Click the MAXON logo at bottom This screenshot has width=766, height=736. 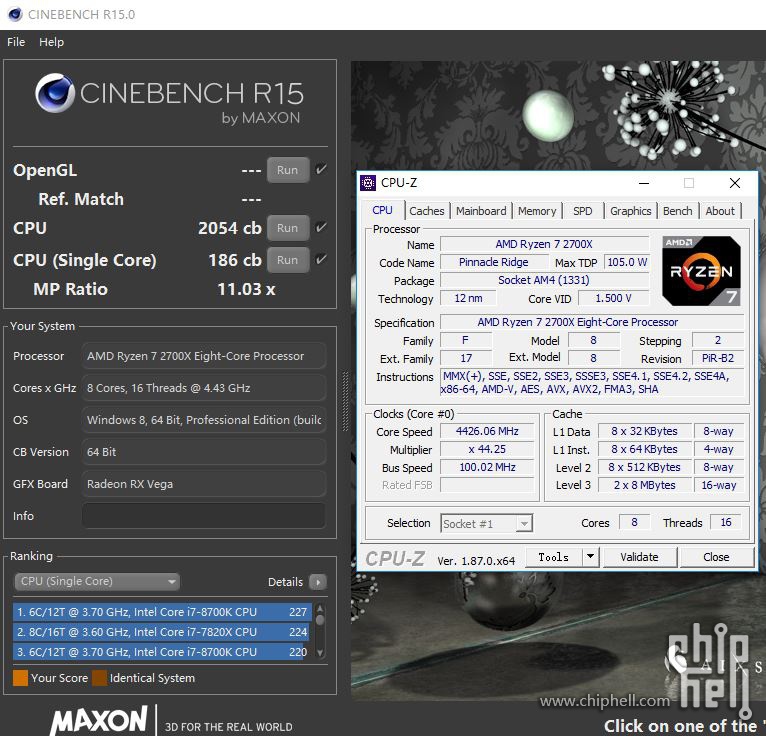click(x=99, y=720)
